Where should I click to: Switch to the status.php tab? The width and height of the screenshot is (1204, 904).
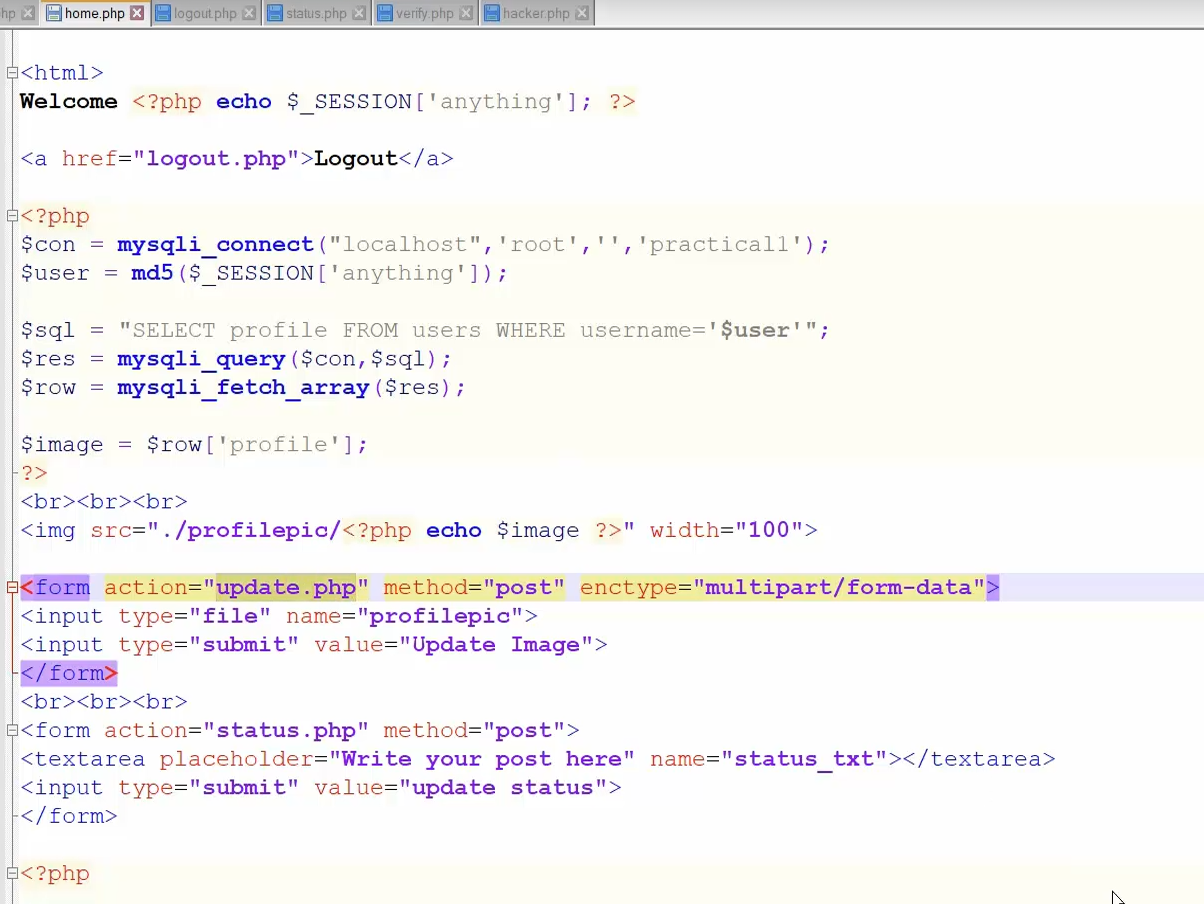[x=316, y=14]
